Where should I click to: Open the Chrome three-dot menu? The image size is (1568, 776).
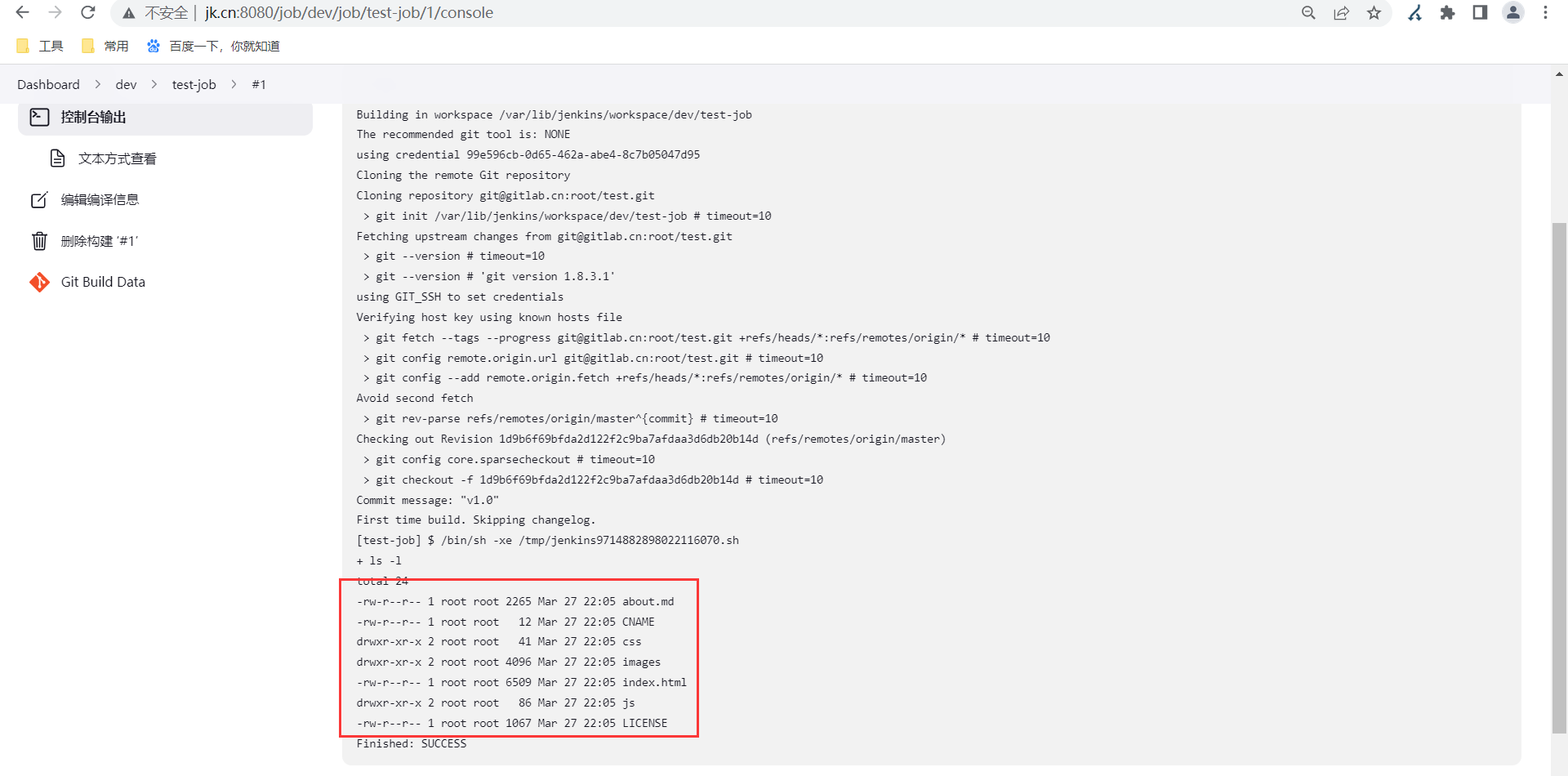click(x=1545, y=13)
